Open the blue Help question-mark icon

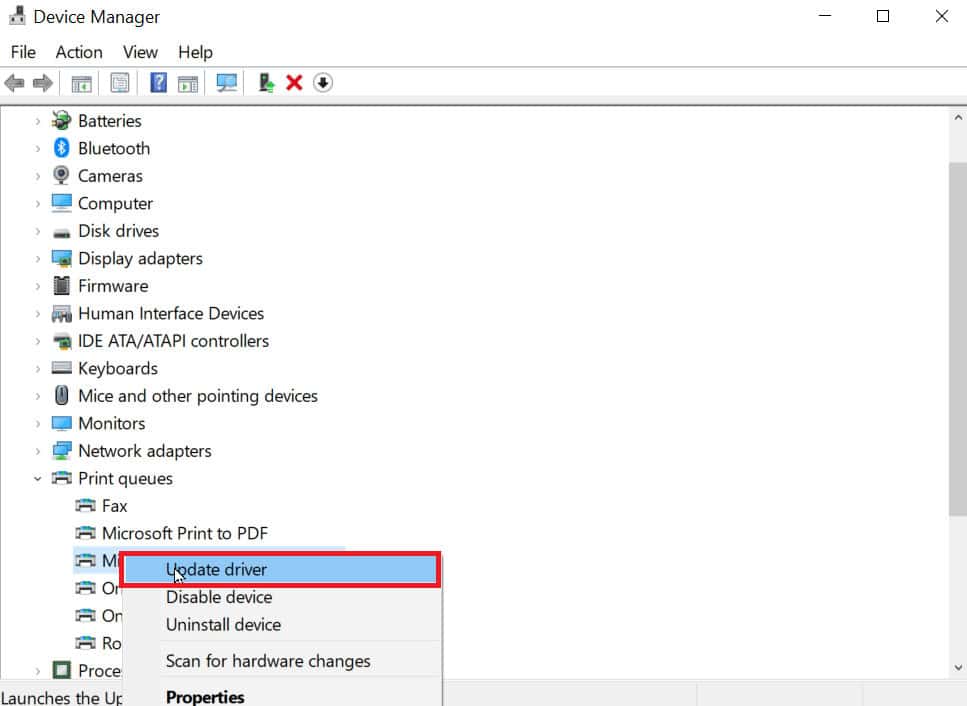coord(158,83)
